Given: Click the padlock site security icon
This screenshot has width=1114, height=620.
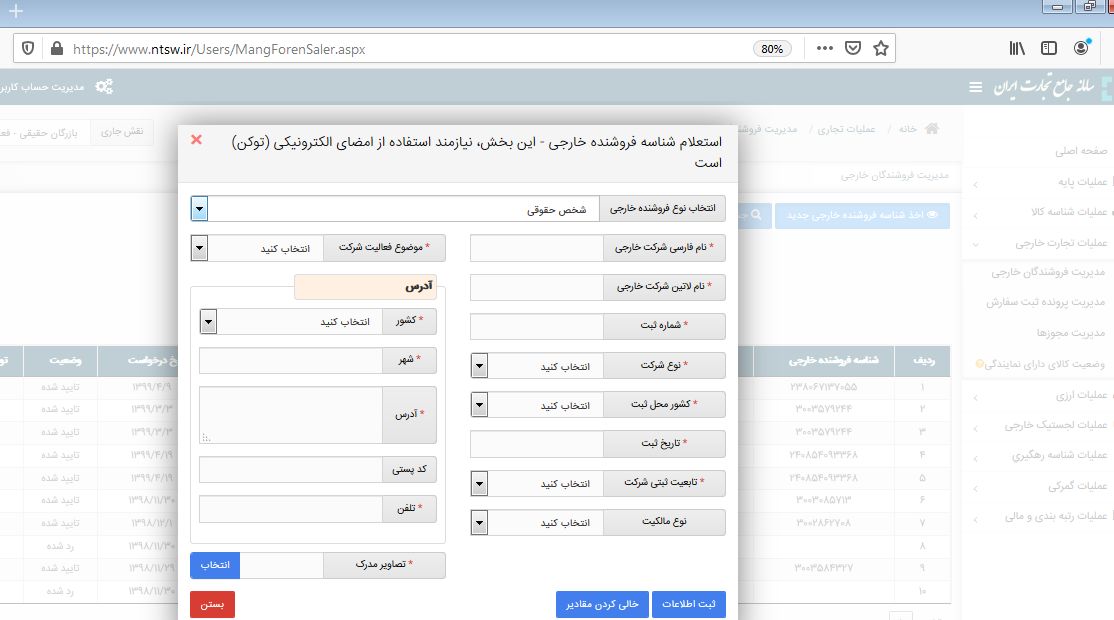Looking at the screenshot, I should click(57, 48).
